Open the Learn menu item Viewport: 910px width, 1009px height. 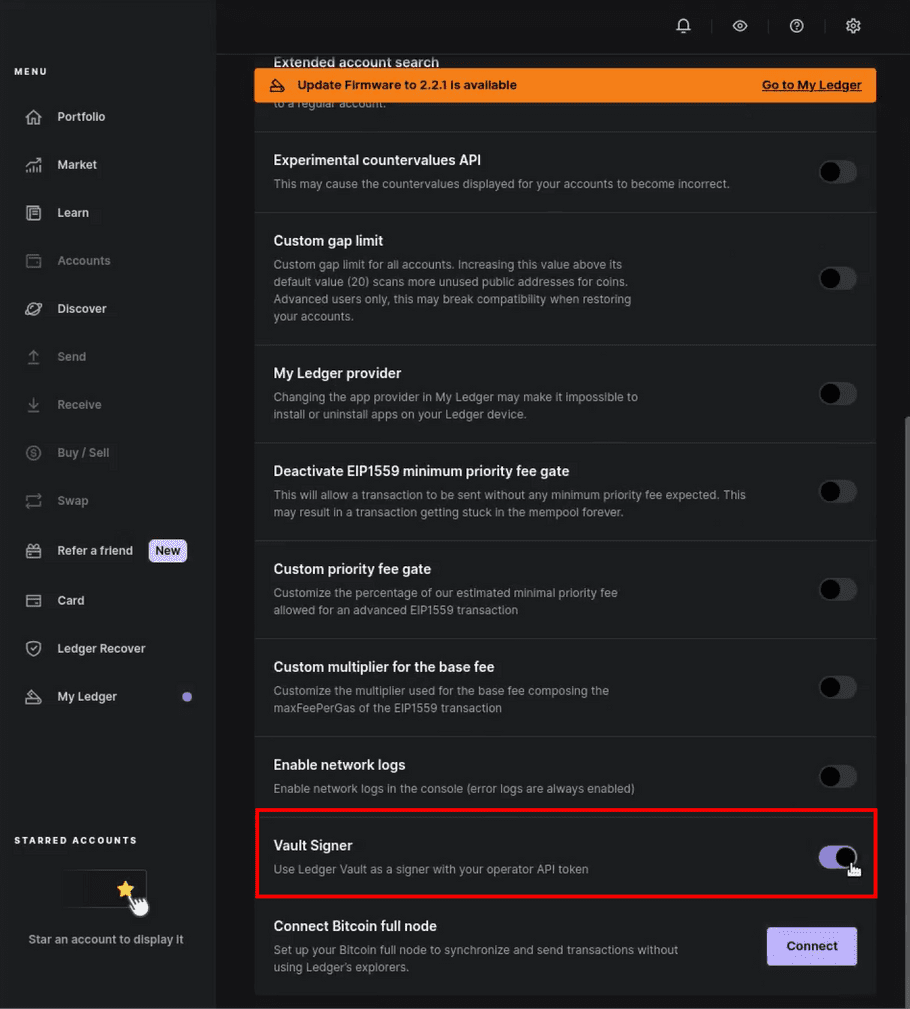pyautogui.click(x=73, y=213)
